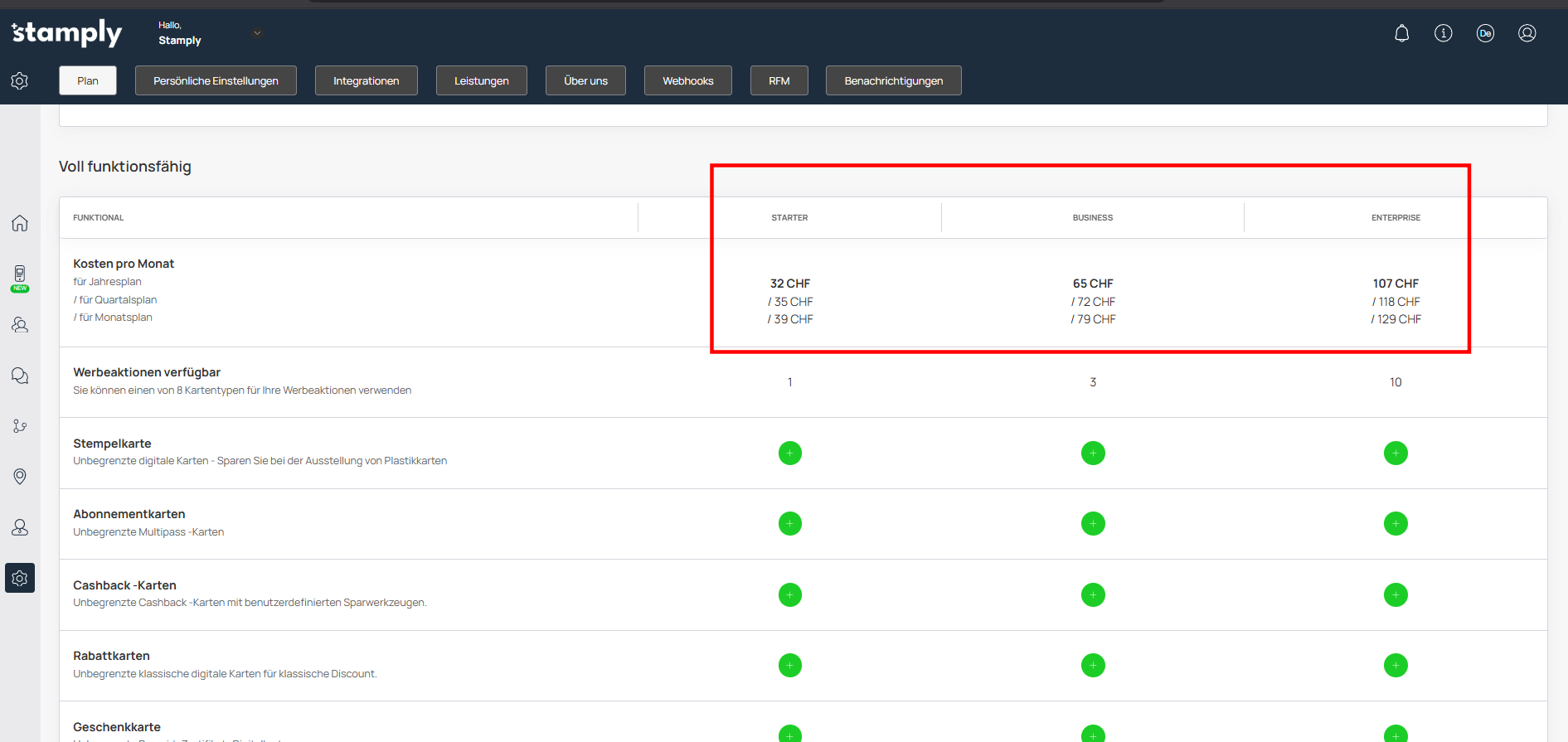
Task: Expand the Stamply account dropdown chevron
Action: click(257, 33)
